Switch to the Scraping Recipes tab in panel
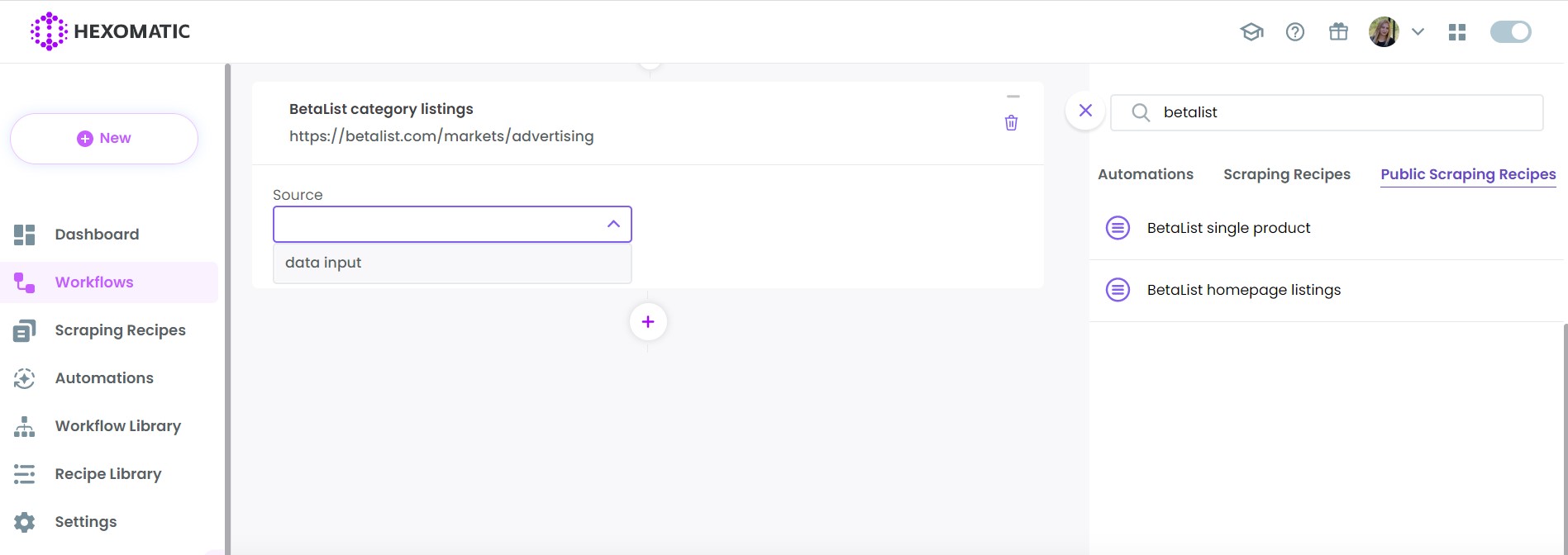The height and width of the screenshot is (555, 1568). pos(1286,173)
